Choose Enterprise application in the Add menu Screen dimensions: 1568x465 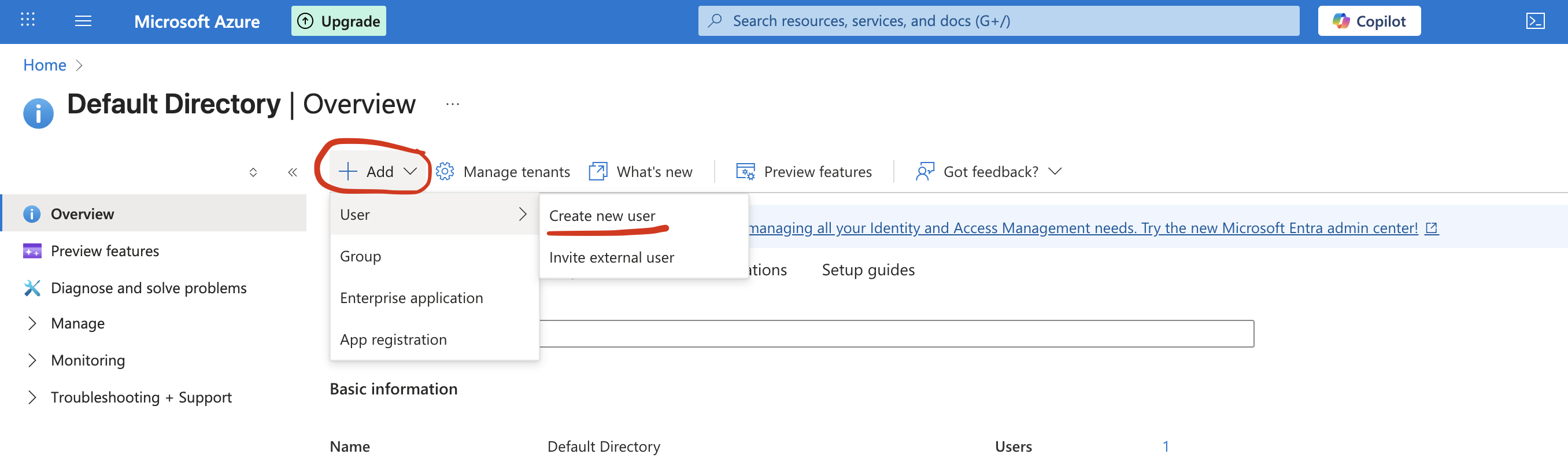pos(435,298)
